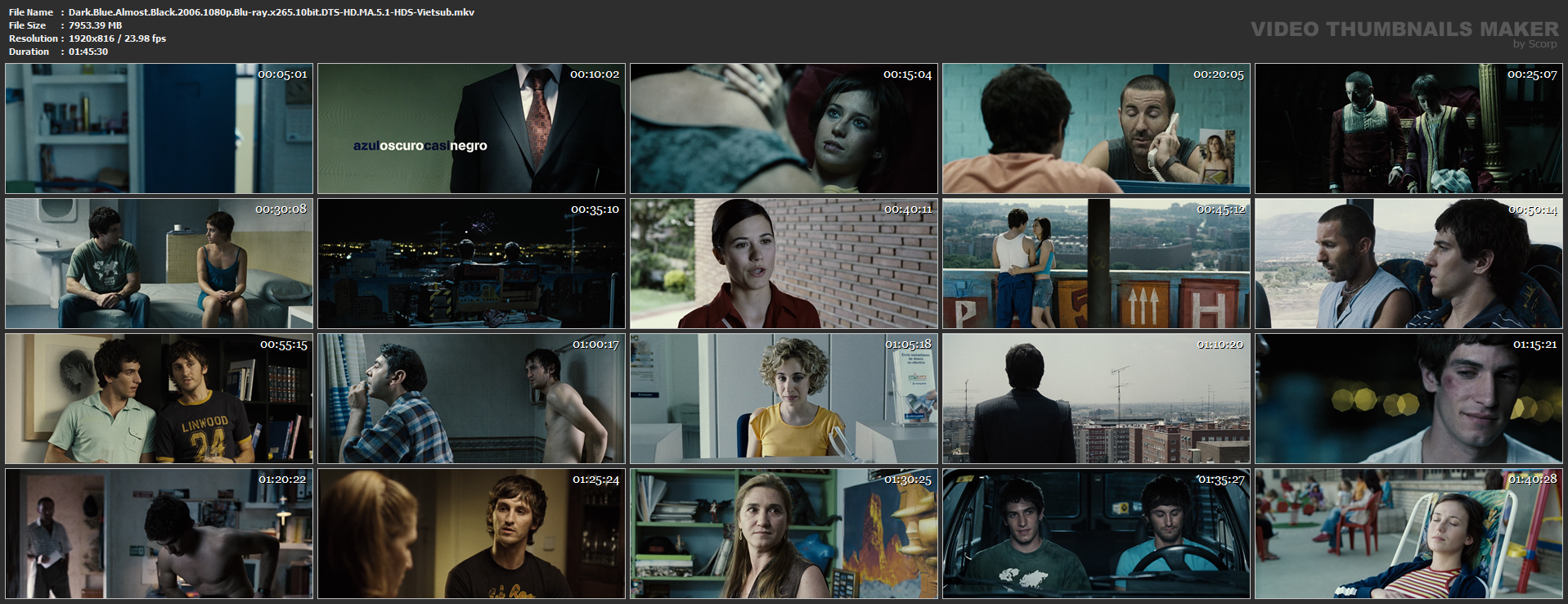Viewport: 1568px width, 604px height.
Task: Open the car interior frame 01:35:27
Action: (1096, 534)
